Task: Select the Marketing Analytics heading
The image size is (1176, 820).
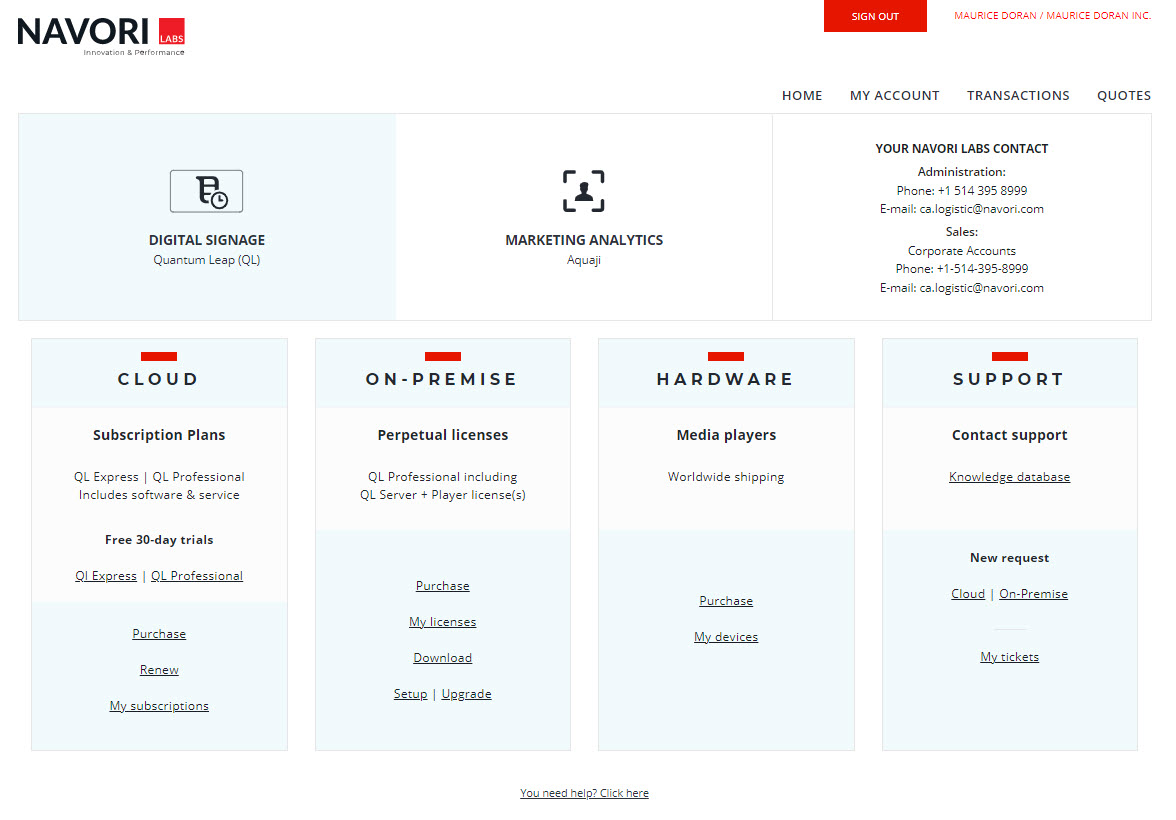Action: pos(584,240)
